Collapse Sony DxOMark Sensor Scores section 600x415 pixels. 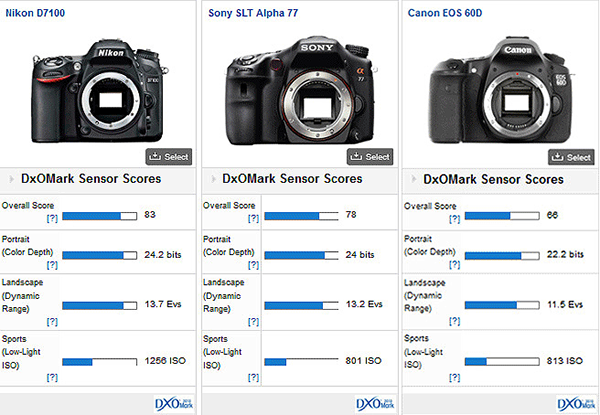213,179
